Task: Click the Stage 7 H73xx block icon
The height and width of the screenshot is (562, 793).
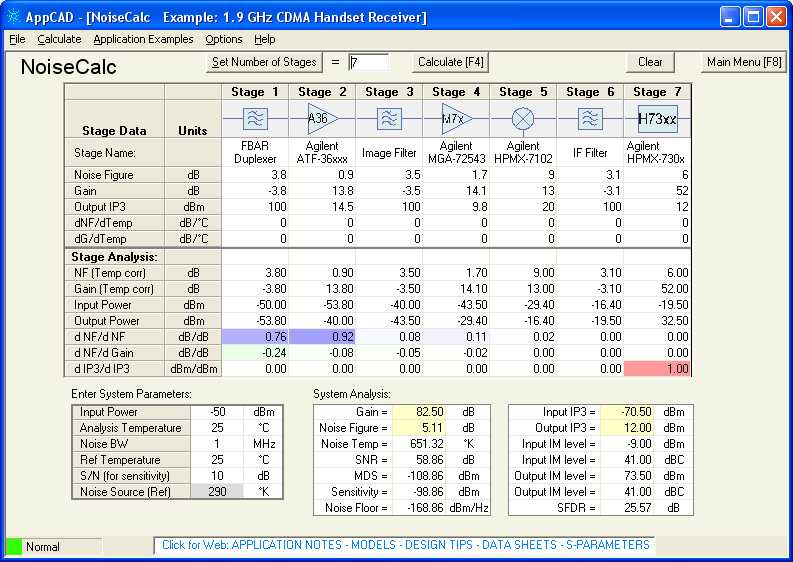Action: 657,119
